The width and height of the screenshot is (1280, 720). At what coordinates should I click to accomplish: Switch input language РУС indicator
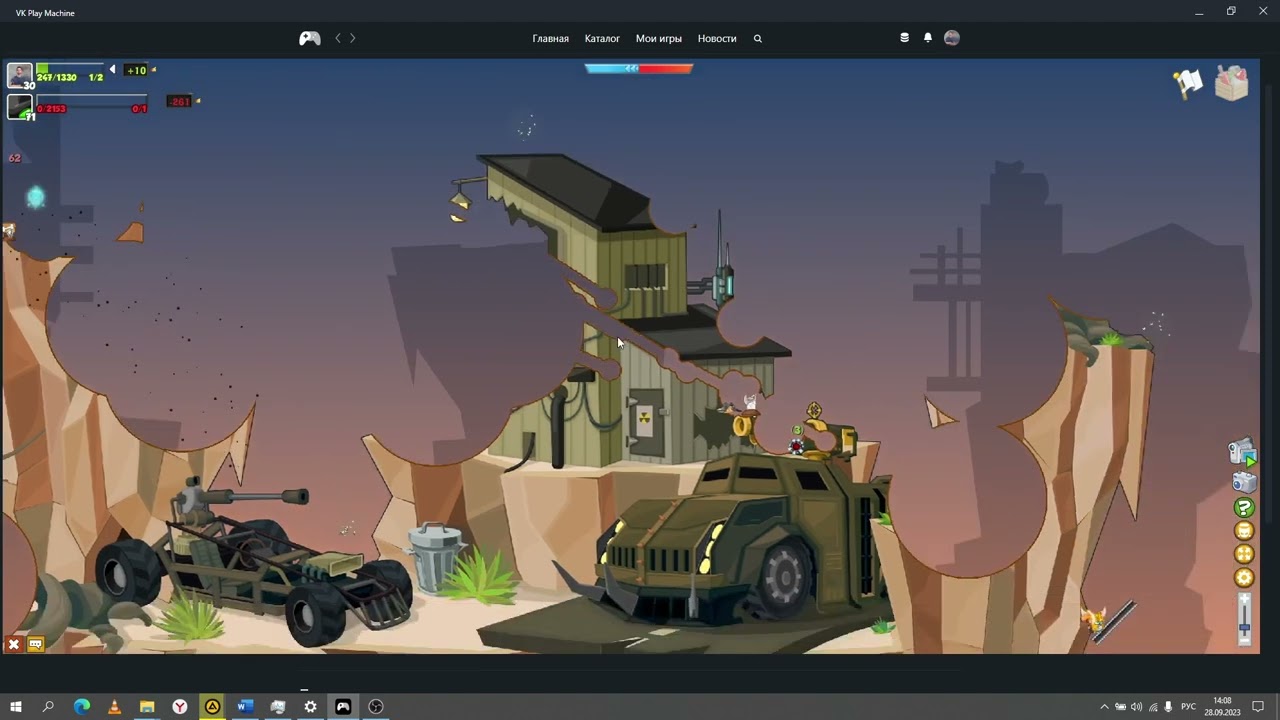(x=1189, y=707)
